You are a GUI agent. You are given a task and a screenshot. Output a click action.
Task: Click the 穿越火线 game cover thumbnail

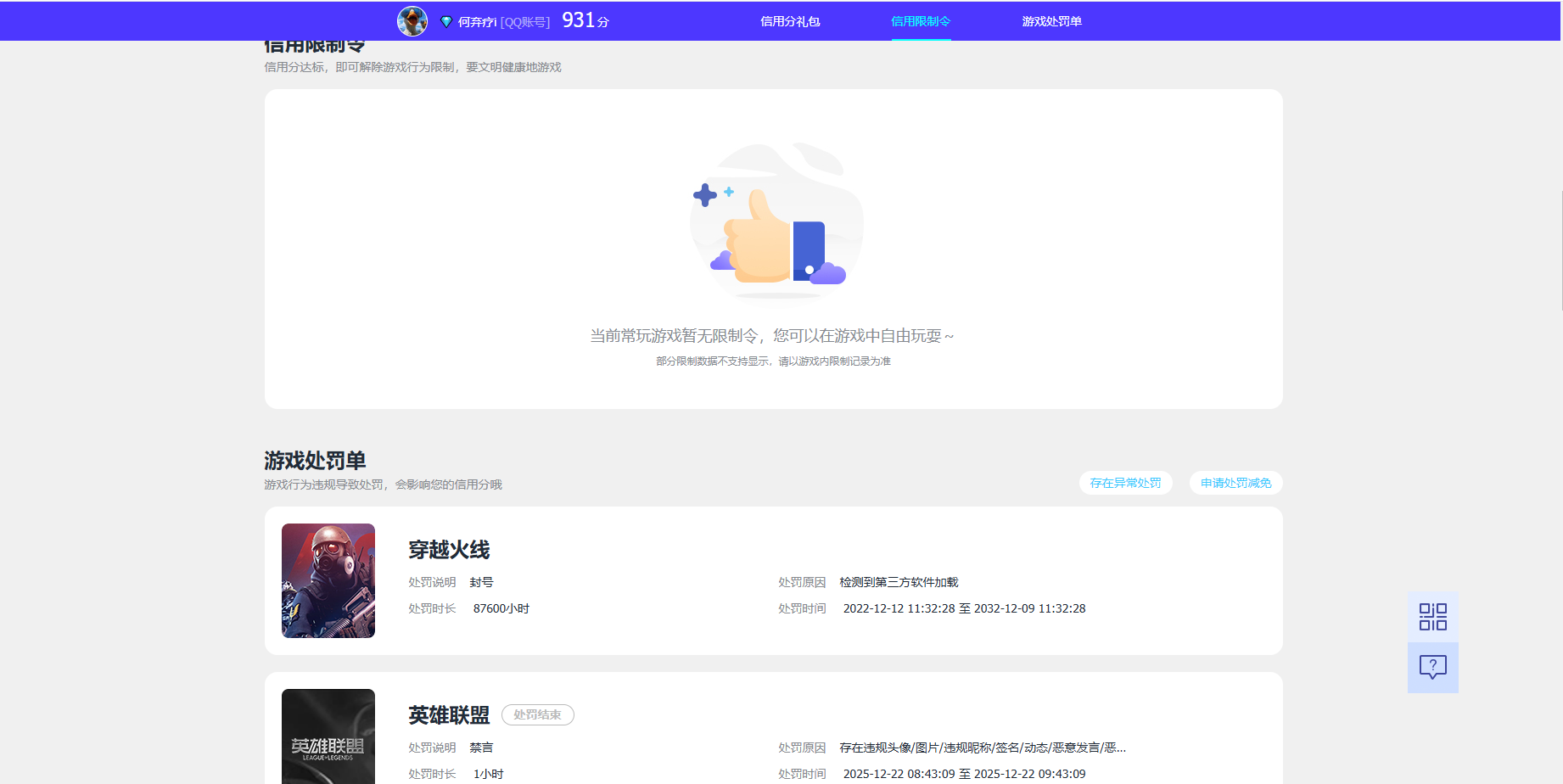(328, 580)
